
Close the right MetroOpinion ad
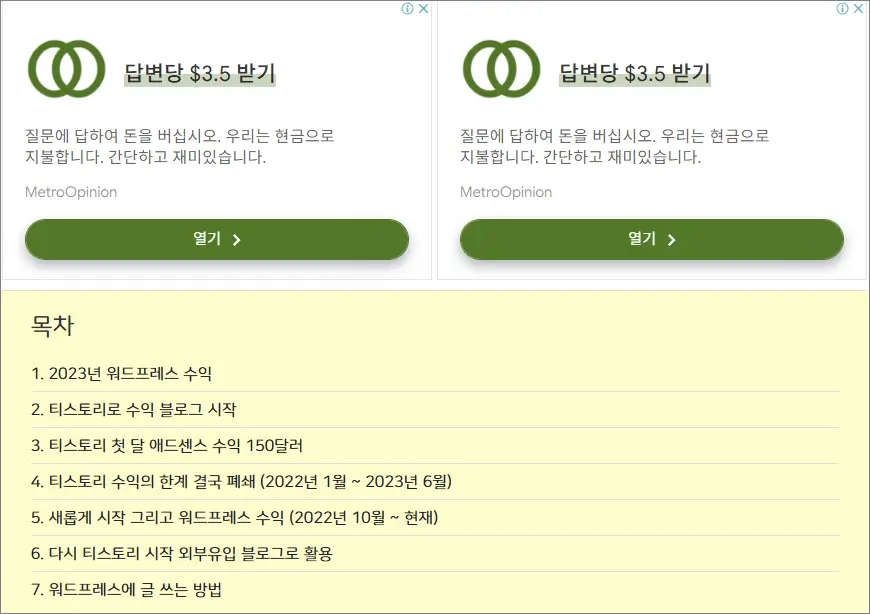pos(858,9)
